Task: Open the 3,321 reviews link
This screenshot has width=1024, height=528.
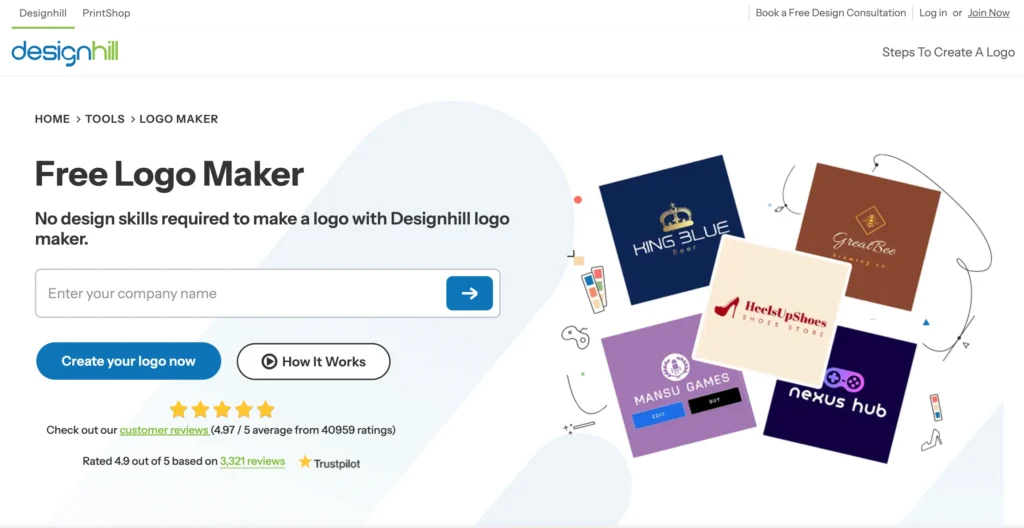Action: coord(253,461)
